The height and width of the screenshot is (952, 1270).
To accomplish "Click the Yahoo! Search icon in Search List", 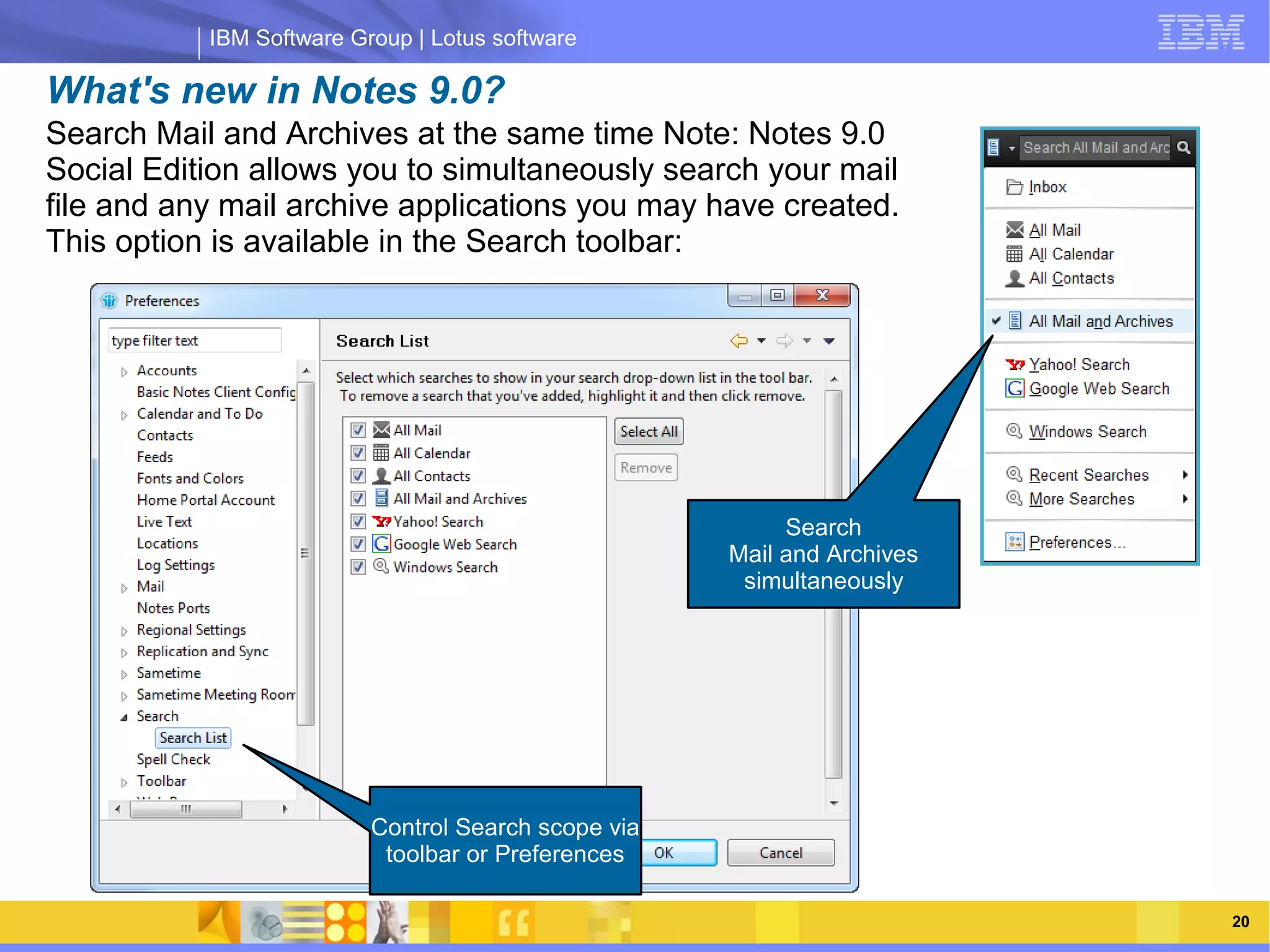I will pyautogui.click(x=381, y=522).
